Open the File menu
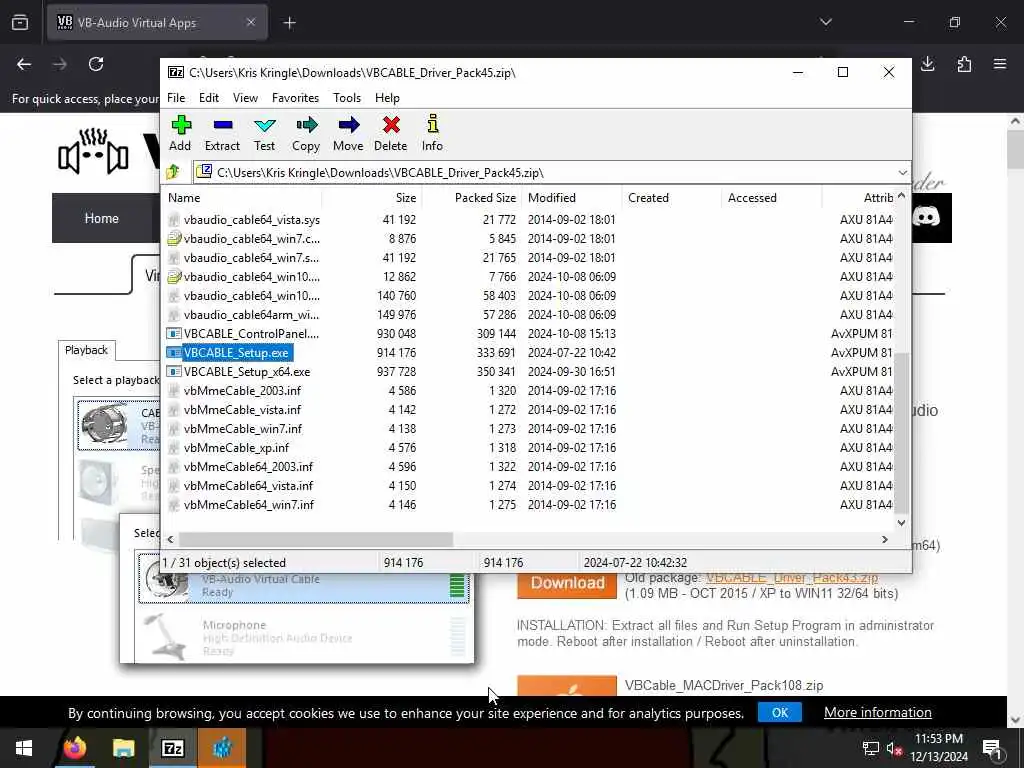Image resolution: width=1024 pixels, height=768 pixels. click(x=176, y=98)
